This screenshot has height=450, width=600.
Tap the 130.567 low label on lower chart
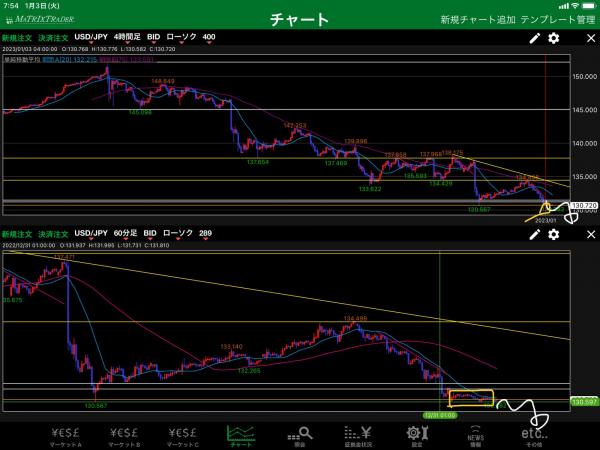pos(96,406)
